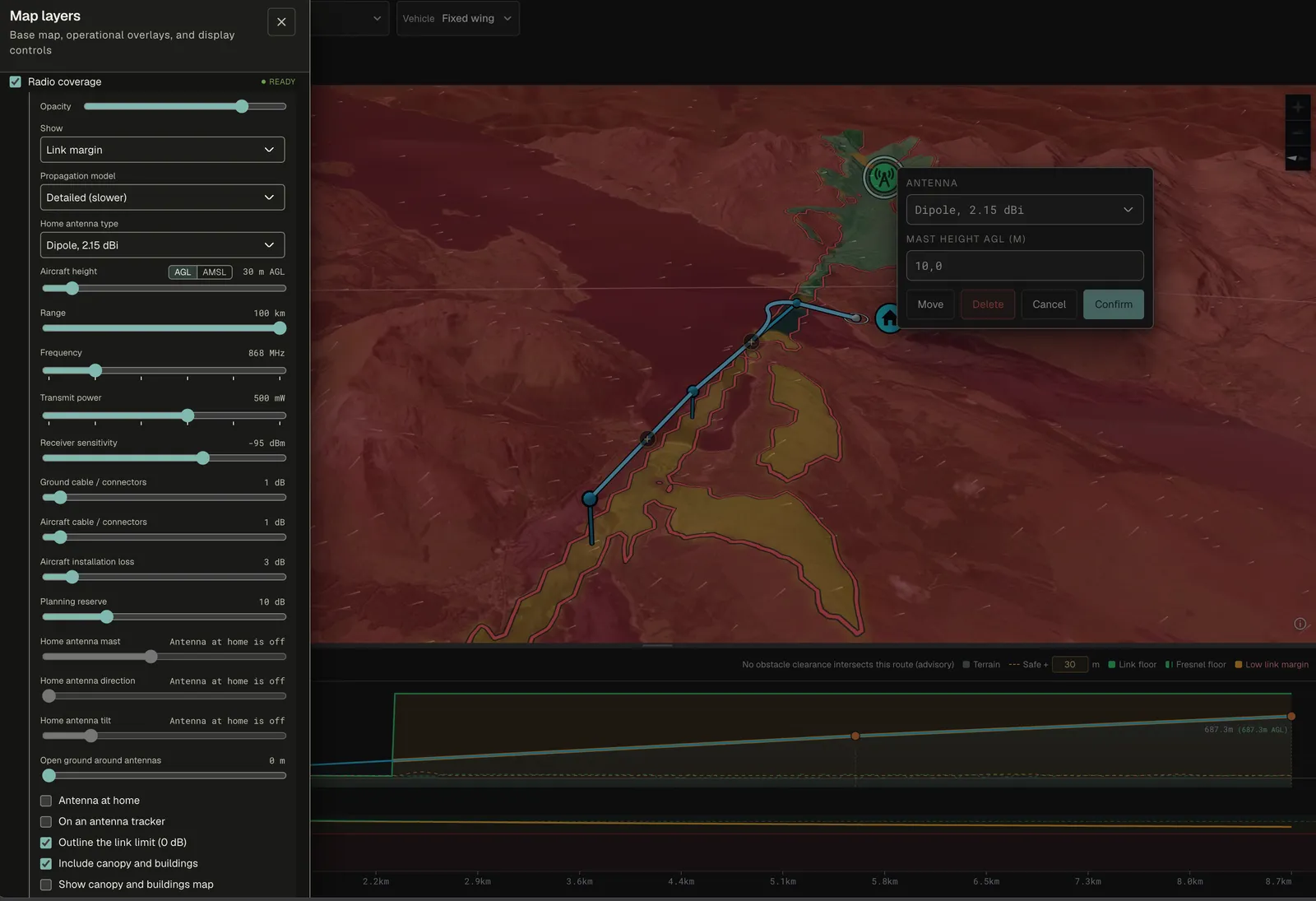Enable Show canopy and buildings map

coord(46,885)
